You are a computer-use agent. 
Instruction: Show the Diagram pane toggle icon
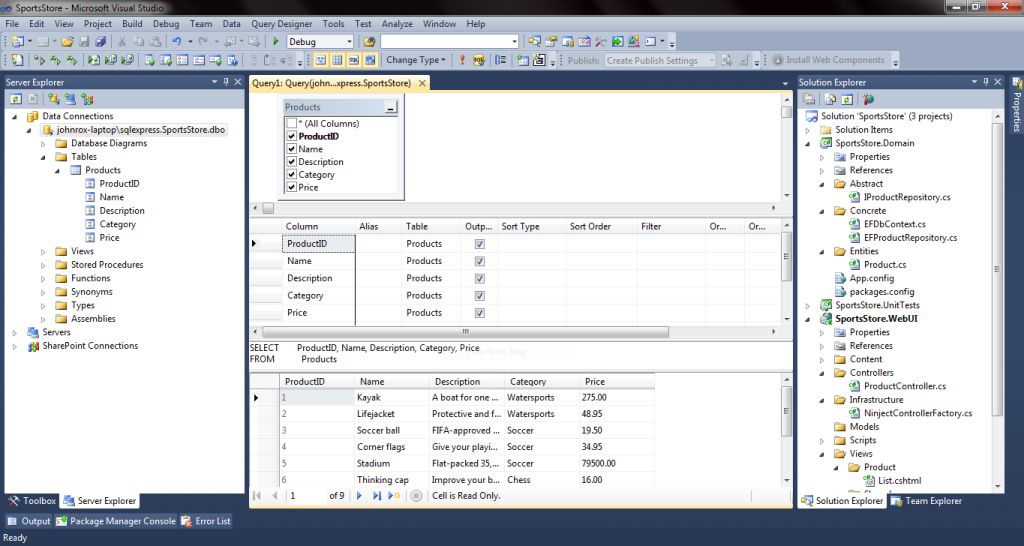click(x=321, y=60)
